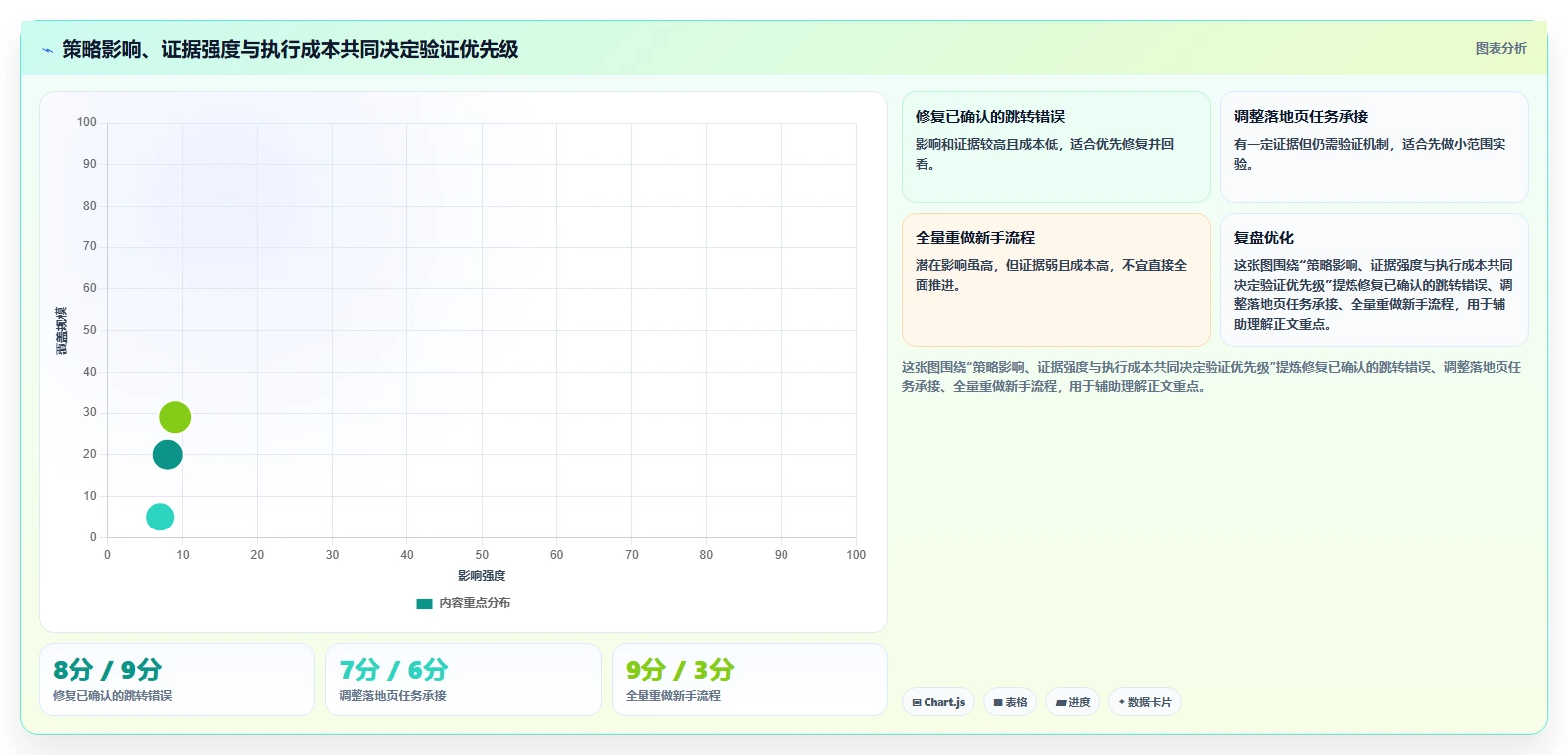This screenshot has width=1568, height=755.
Task: Click the 进度 tag chip
Action: click(x=1072, y=702)
